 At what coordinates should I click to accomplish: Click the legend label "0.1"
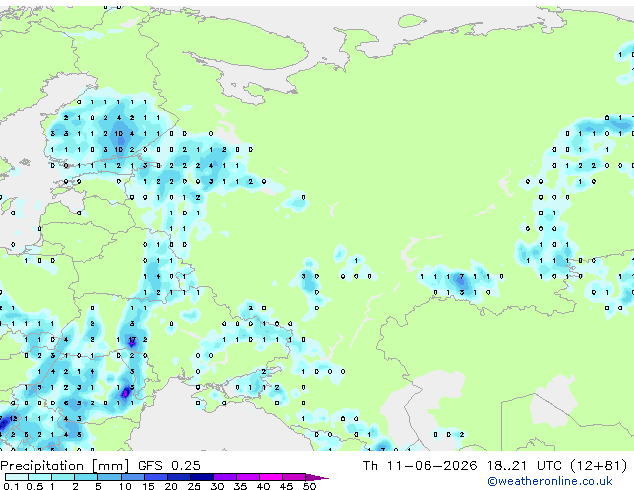(11, 486)
